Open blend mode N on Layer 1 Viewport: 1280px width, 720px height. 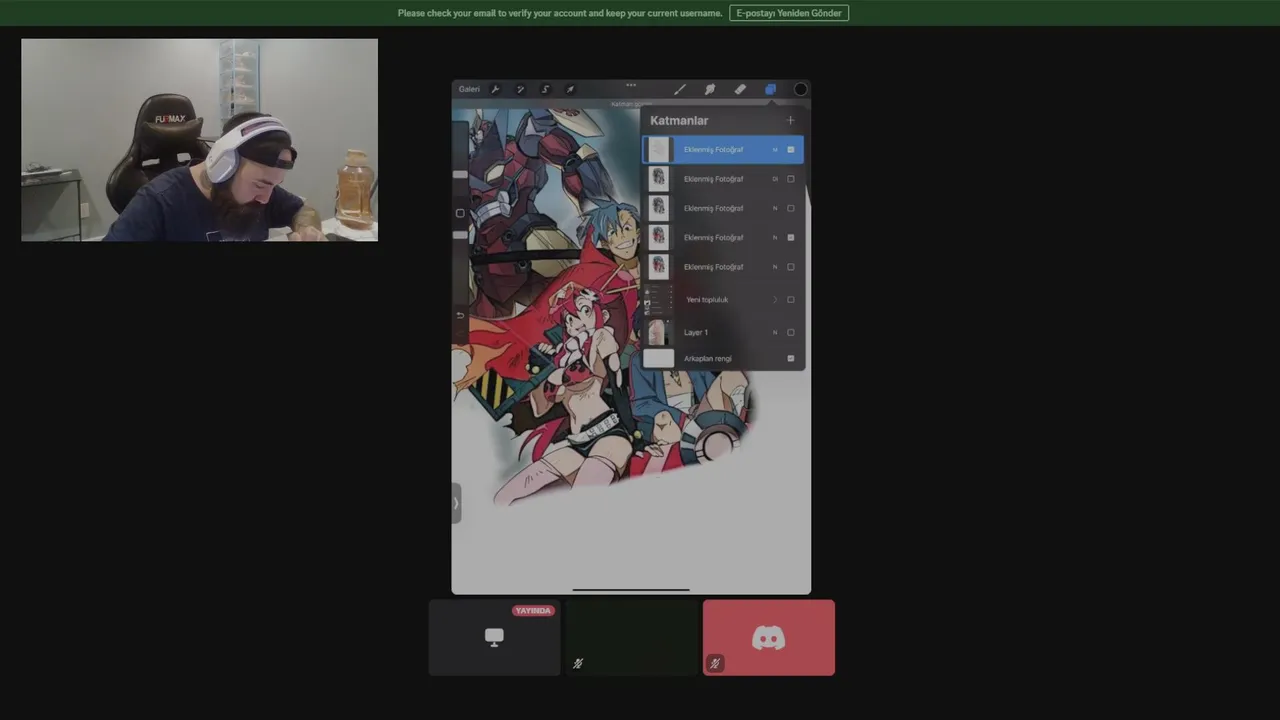(x=775, y=332)
